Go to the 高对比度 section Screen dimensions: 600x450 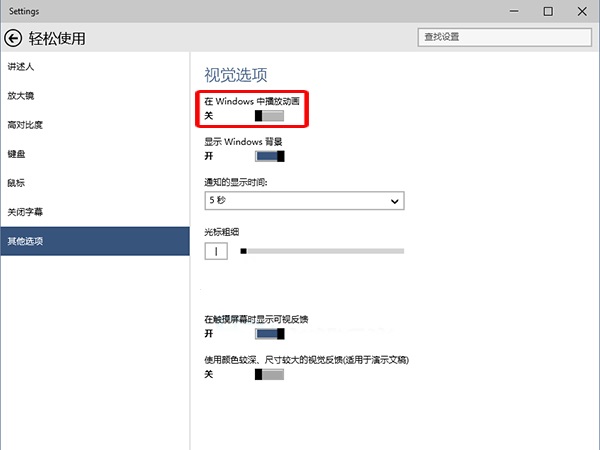click(25, 125)
